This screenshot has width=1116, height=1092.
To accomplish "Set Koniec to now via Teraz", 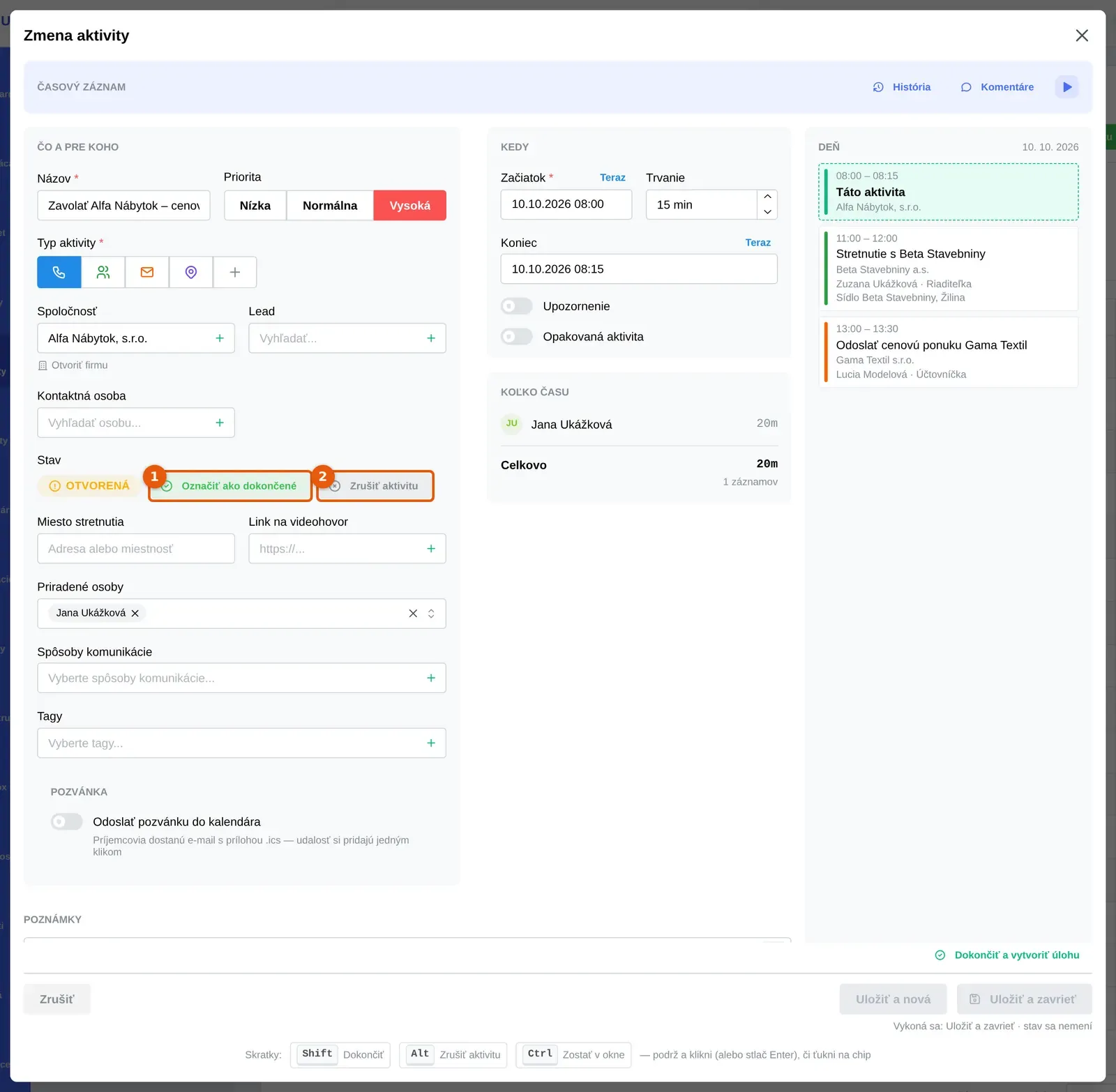I will (757, 243).
